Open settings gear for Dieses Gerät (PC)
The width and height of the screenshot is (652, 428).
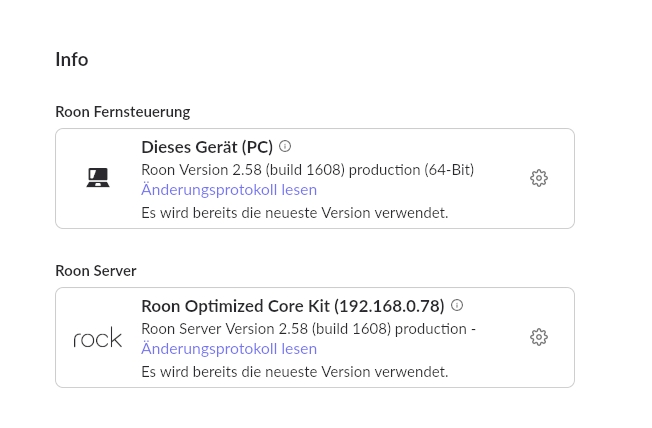(x=539, y=178)
